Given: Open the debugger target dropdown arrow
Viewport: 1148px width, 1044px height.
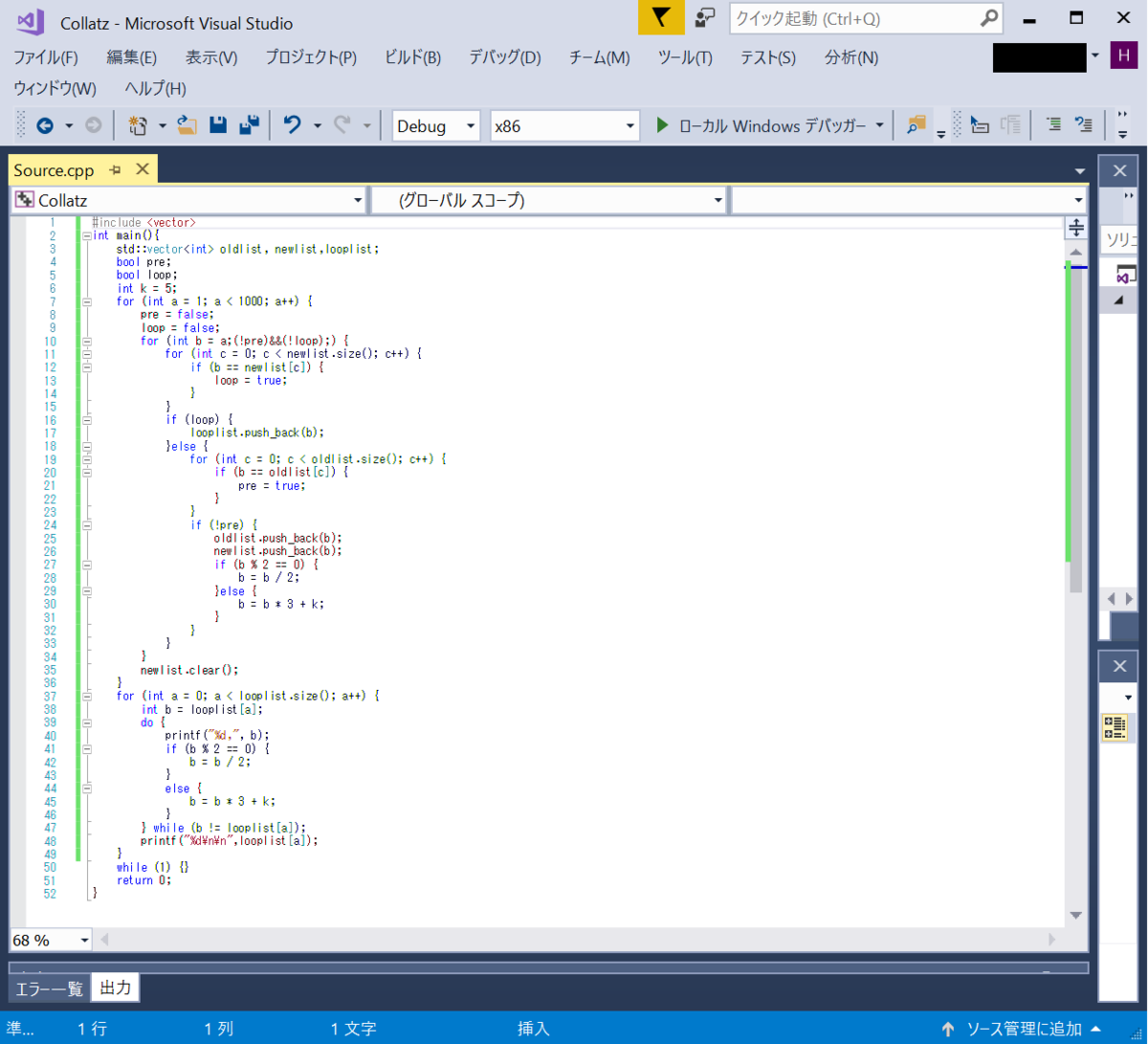Looking at the screenshot, I should pos(879,125).
